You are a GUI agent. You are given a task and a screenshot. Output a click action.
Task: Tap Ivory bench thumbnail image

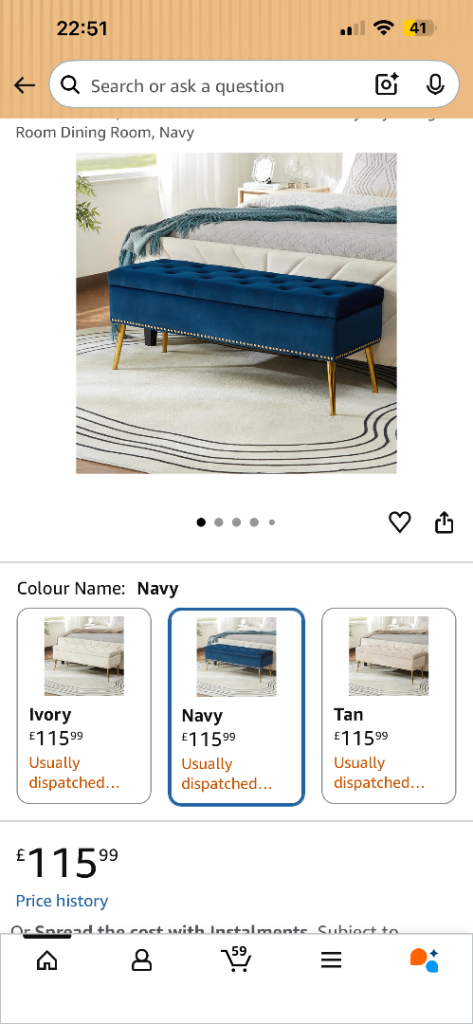[84, 656]
